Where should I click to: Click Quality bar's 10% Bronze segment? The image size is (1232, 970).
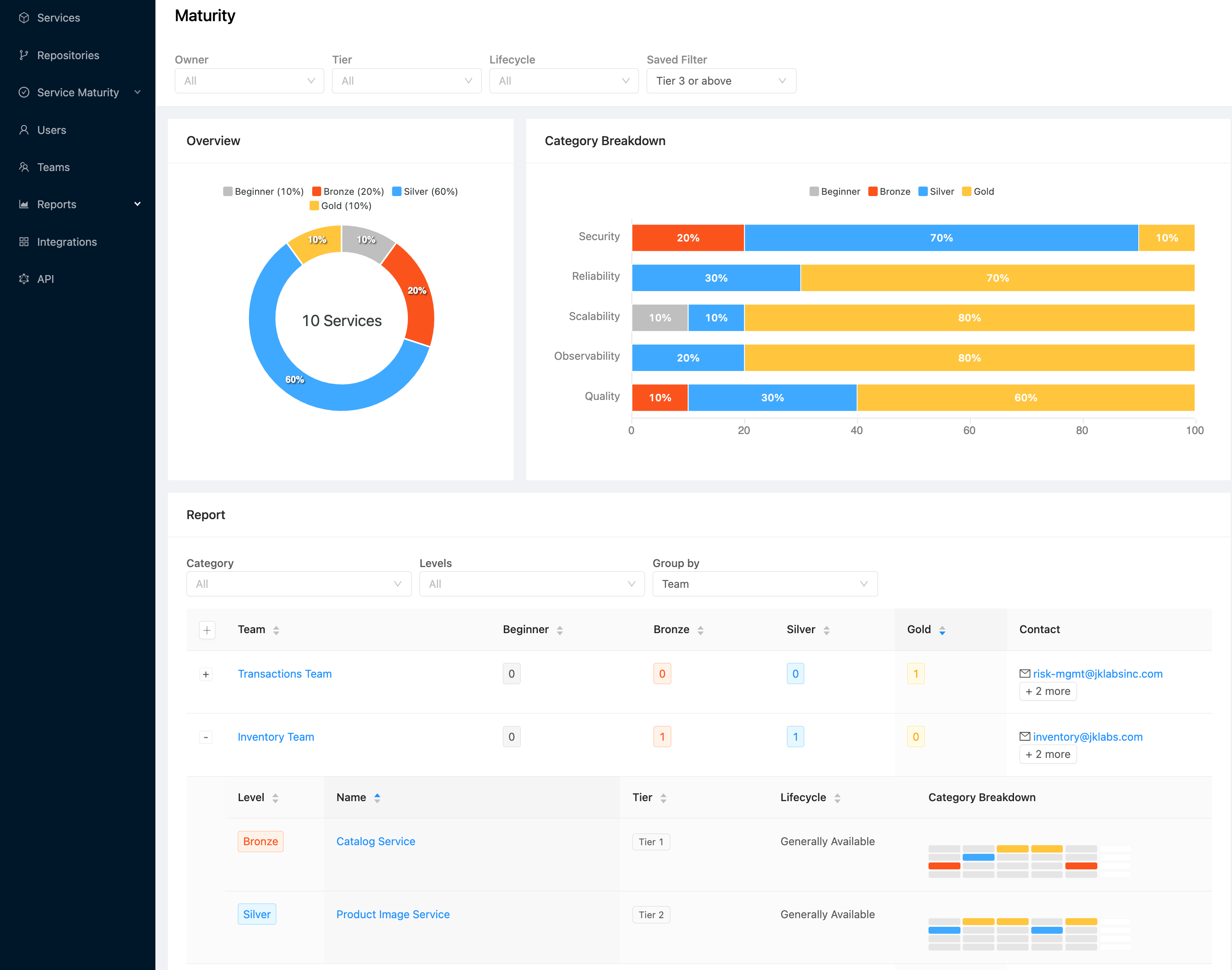660,397
